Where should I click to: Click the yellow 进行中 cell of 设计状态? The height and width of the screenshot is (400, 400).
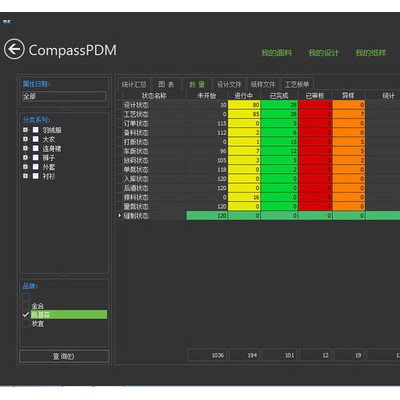pyautogui.click(x=244, y=105)
